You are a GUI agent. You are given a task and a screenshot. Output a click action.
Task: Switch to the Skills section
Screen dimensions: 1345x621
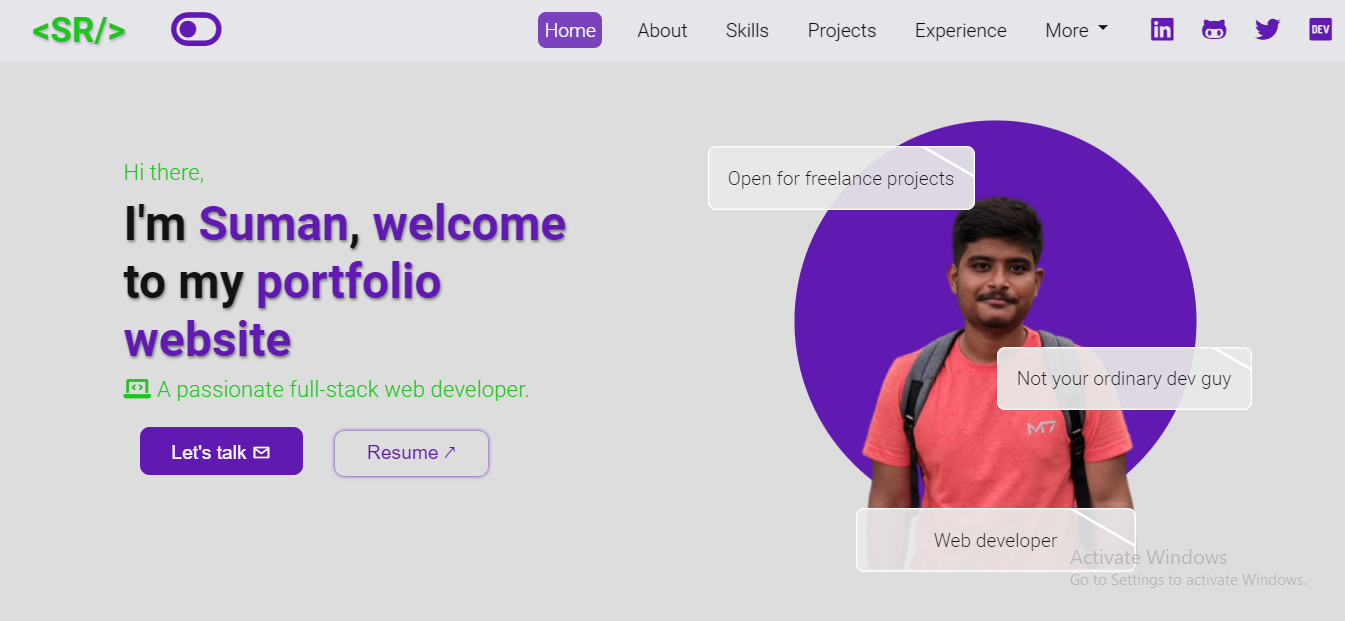(746, 30)
